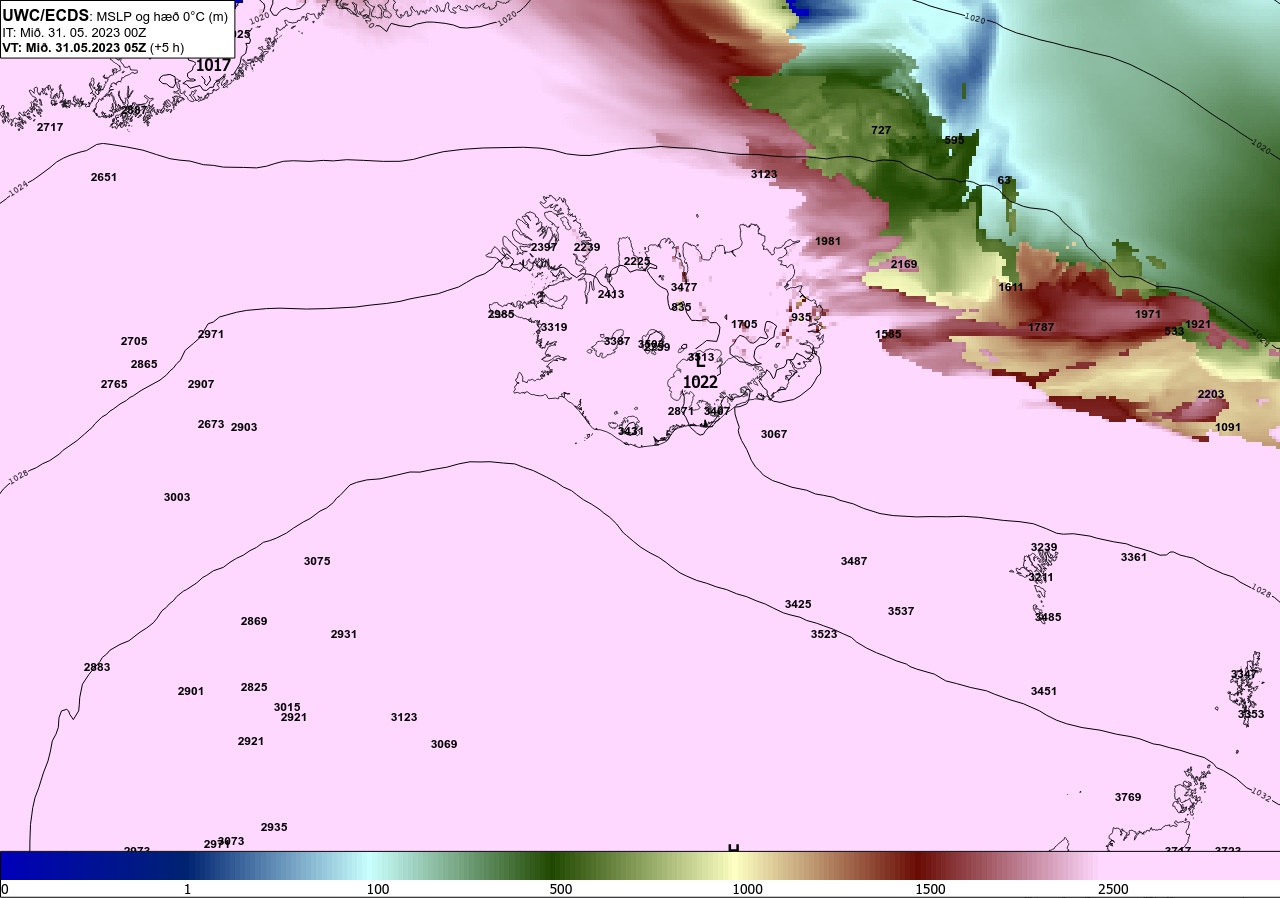The height and width of the screenshot is (898, 1280).
Task: Pick the 1787 value
Action: tap(1041, 327)
